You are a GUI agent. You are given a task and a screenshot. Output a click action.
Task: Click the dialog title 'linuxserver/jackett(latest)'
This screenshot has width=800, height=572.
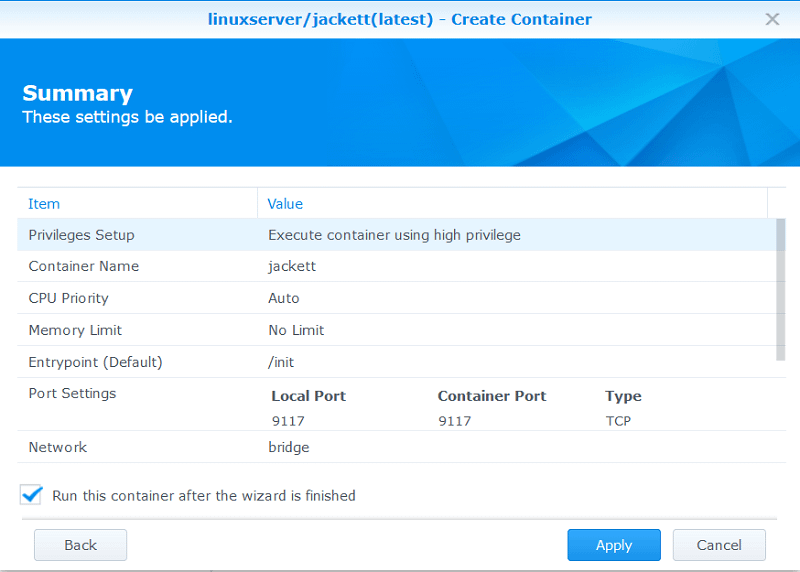point(320,19)
